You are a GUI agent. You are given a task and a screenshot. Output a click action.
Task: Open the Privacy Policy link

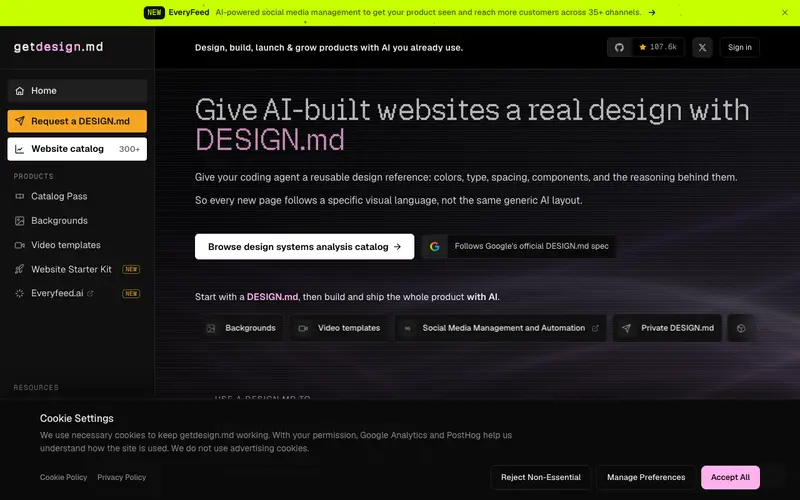[x=121, y=478]
